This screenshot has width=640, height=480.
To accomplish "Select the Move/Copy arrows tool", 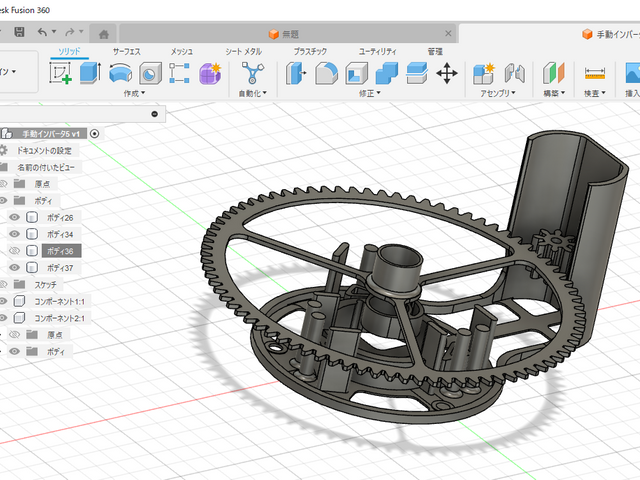I will click(447, 73).
